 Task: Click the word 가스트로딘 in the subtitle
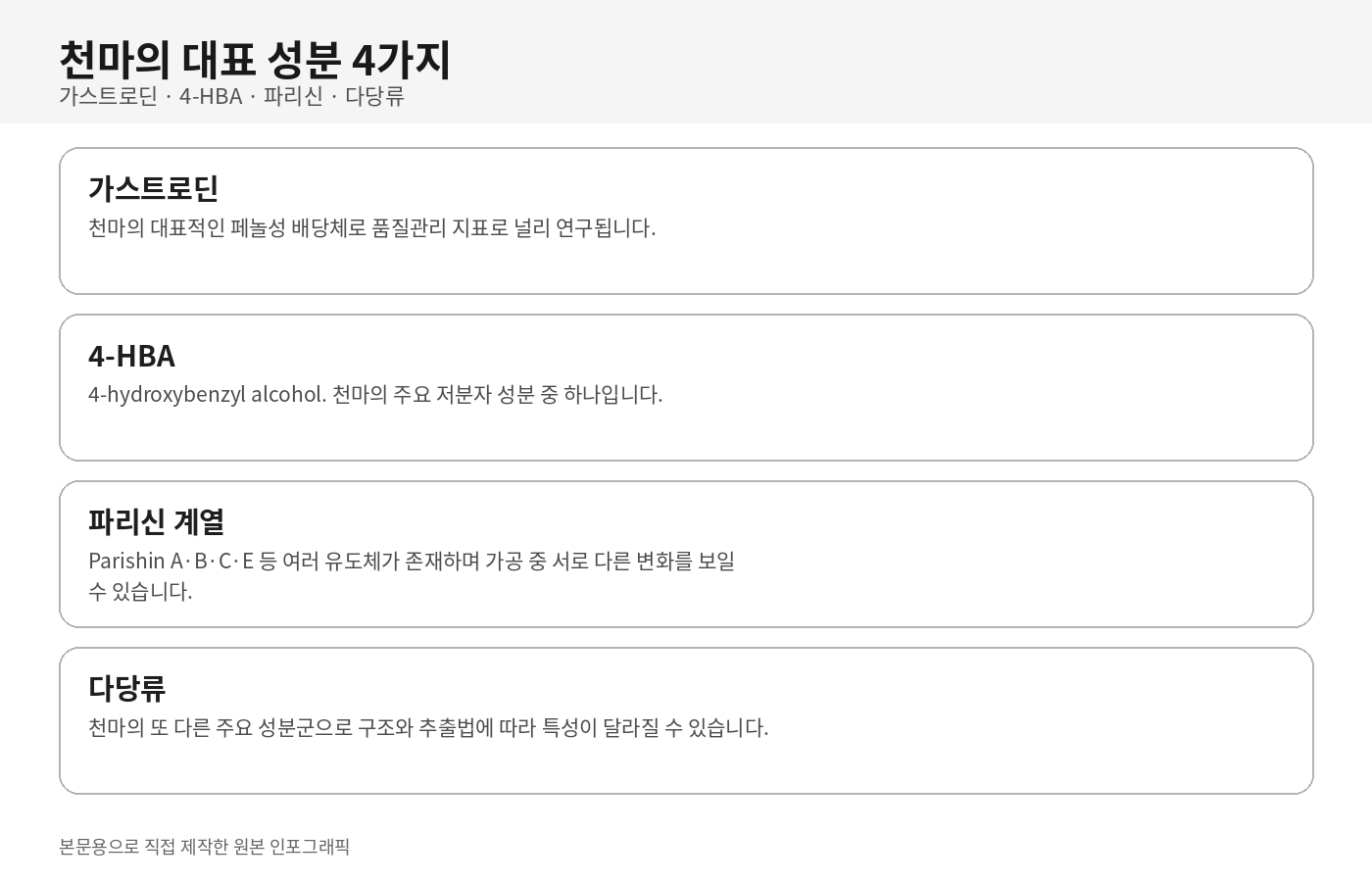108,96
